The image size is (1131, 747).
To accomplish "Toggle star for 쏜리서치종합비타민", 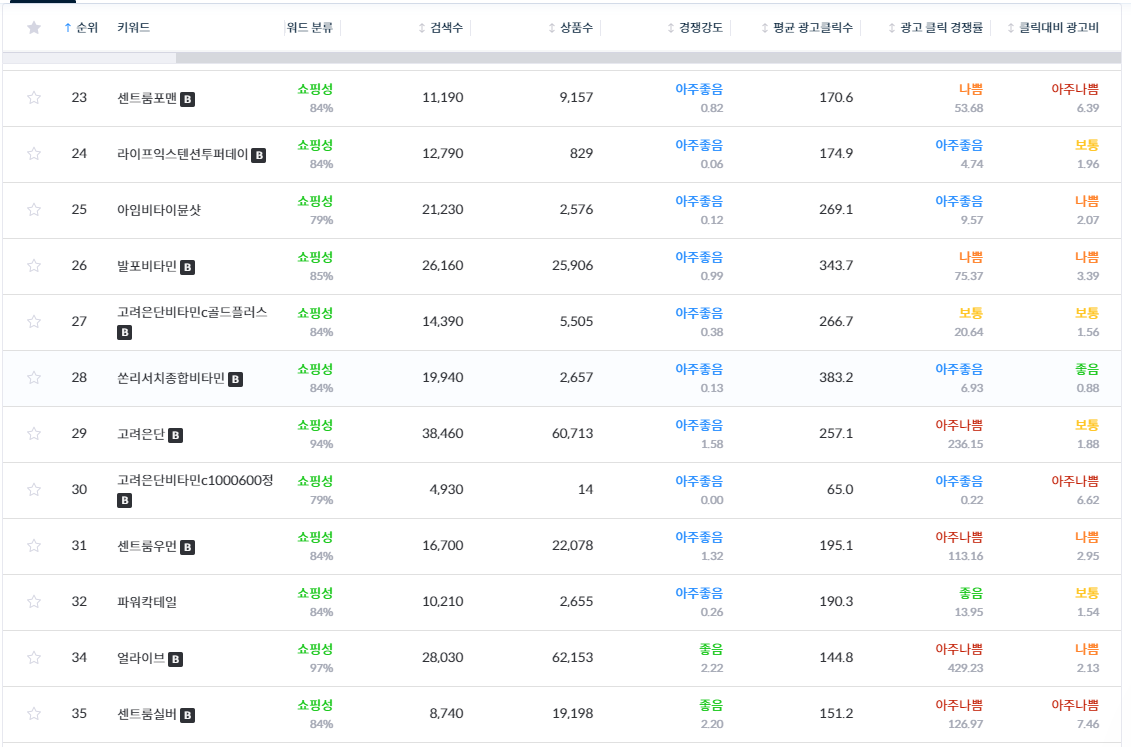I will click(x=34, y=377).
